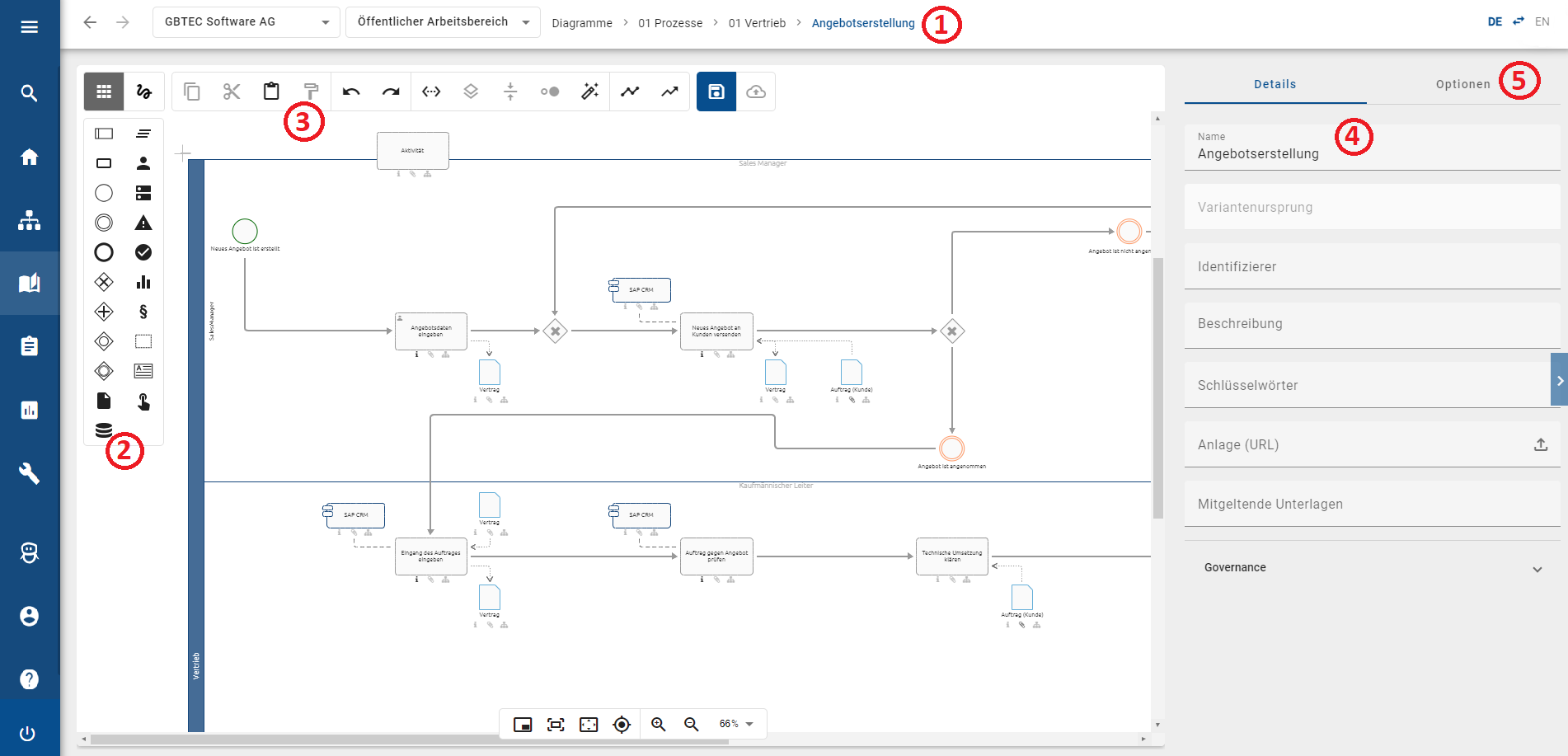The image size is (1568, 756).
Task: Click the zoom in magnifier icon
Action: (x=658, y=724)
